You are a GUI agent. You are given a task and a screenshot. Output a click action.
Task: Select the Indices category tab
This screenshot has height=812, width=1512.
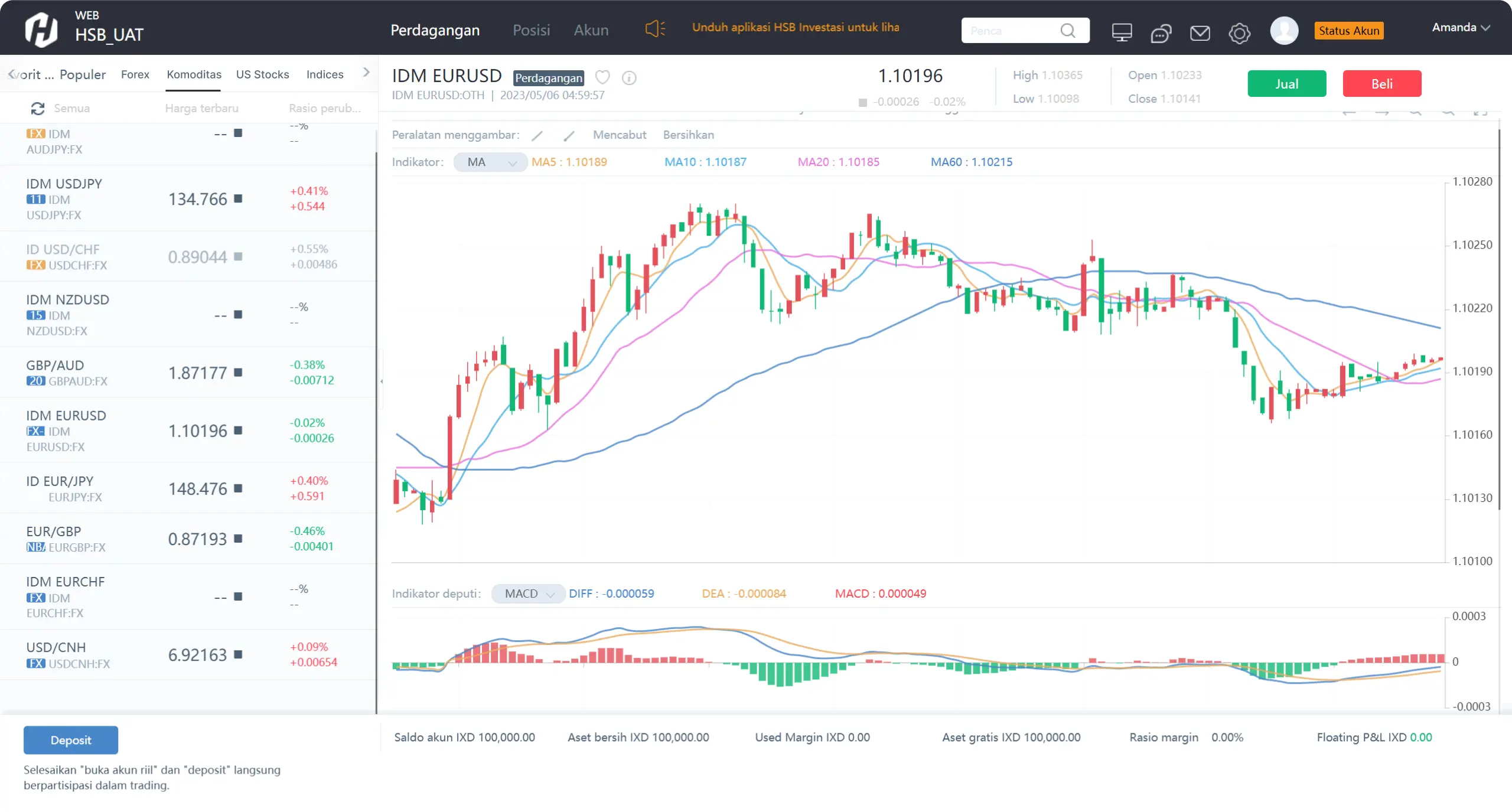[325, 74]
